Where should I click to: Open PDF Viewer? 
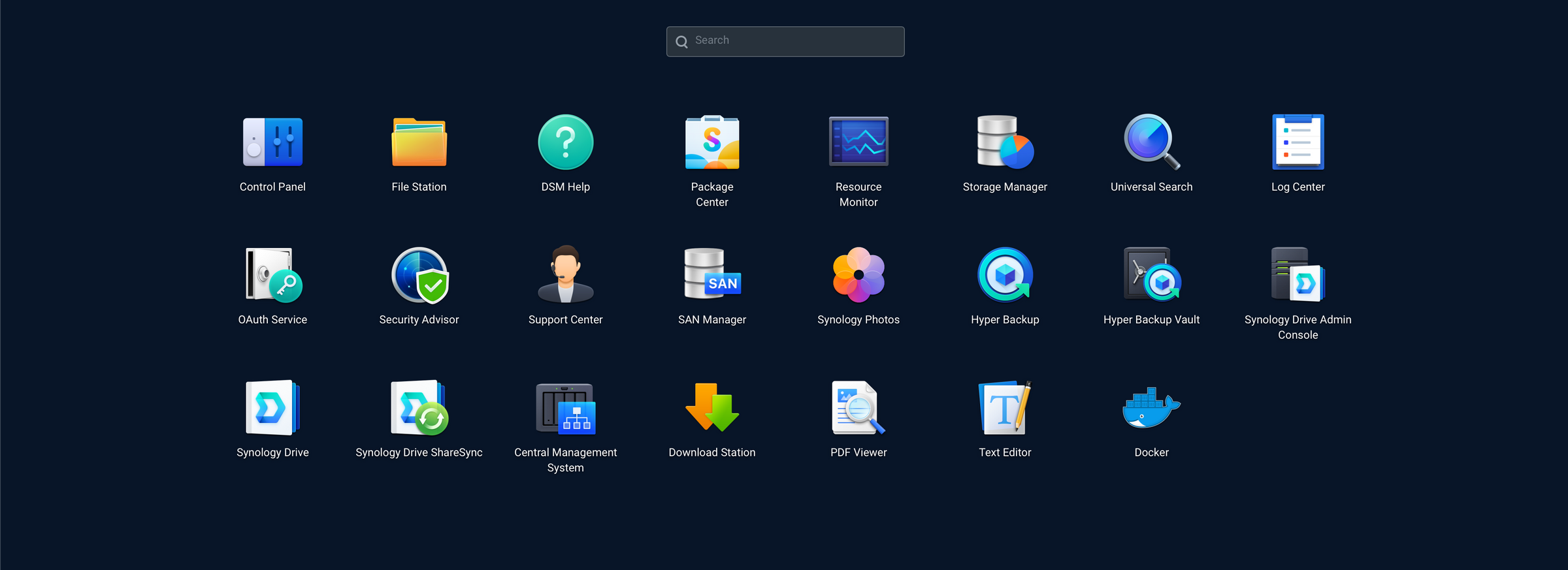(858, 407)
